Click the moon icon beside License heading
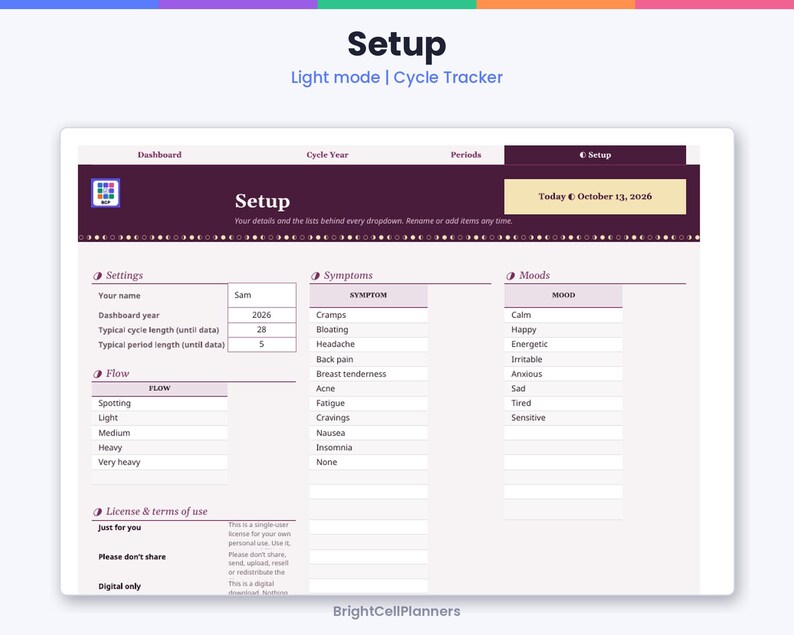The image size is (794, 635). click(x=97, y=512)
